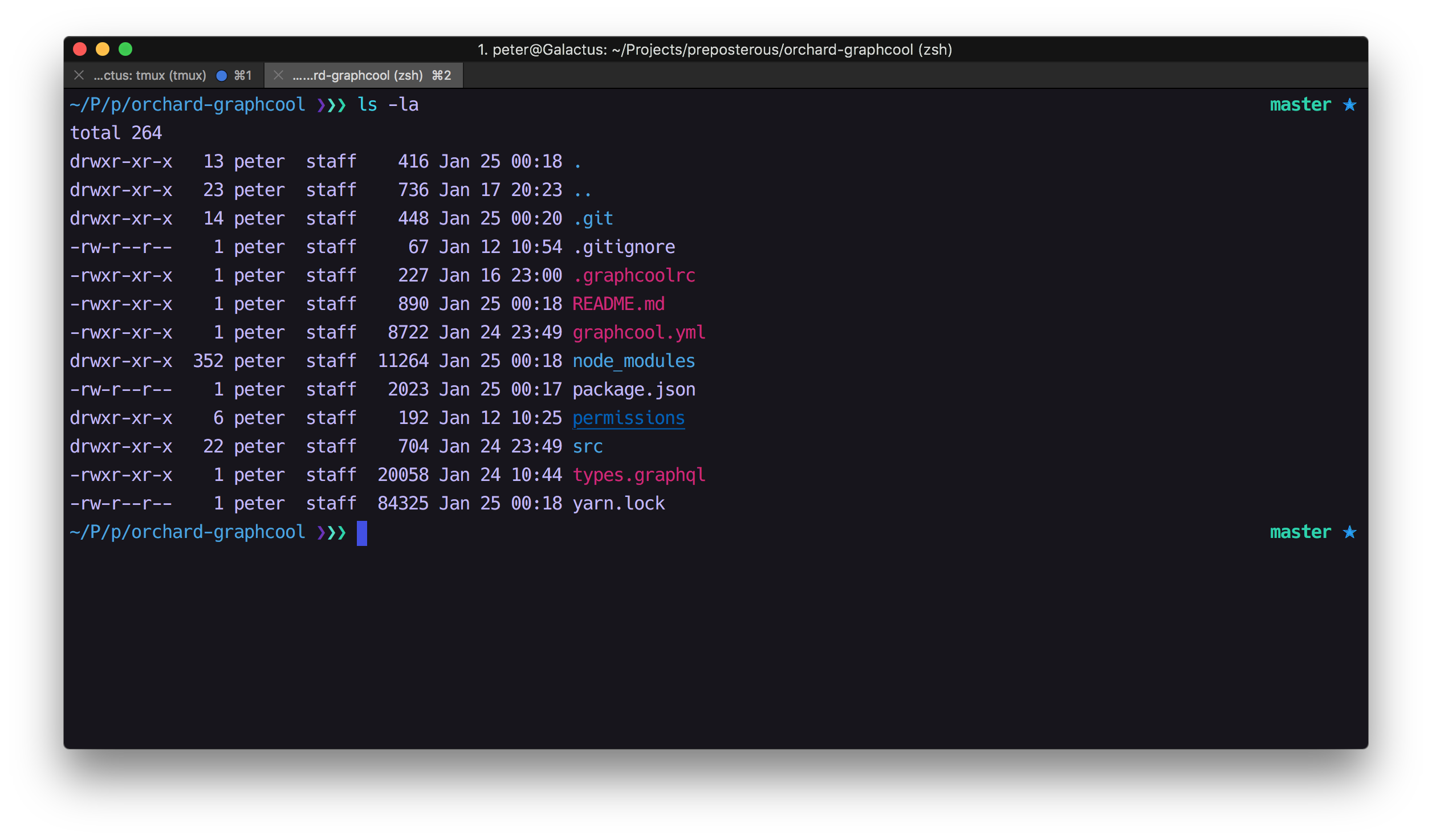Click the .graphcoolrc filename
Screen dimensions: 1432x840
coord(633,275)
